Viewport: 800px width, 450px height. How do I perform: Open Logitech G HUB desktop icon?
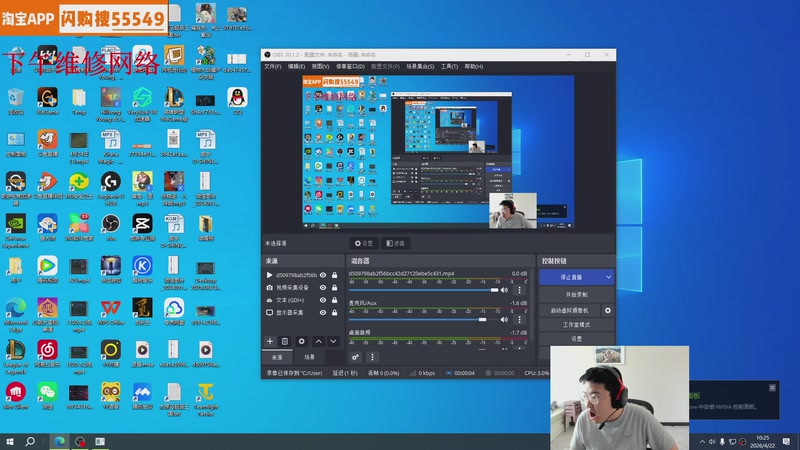pyautogui.click(x=110, y=189)
